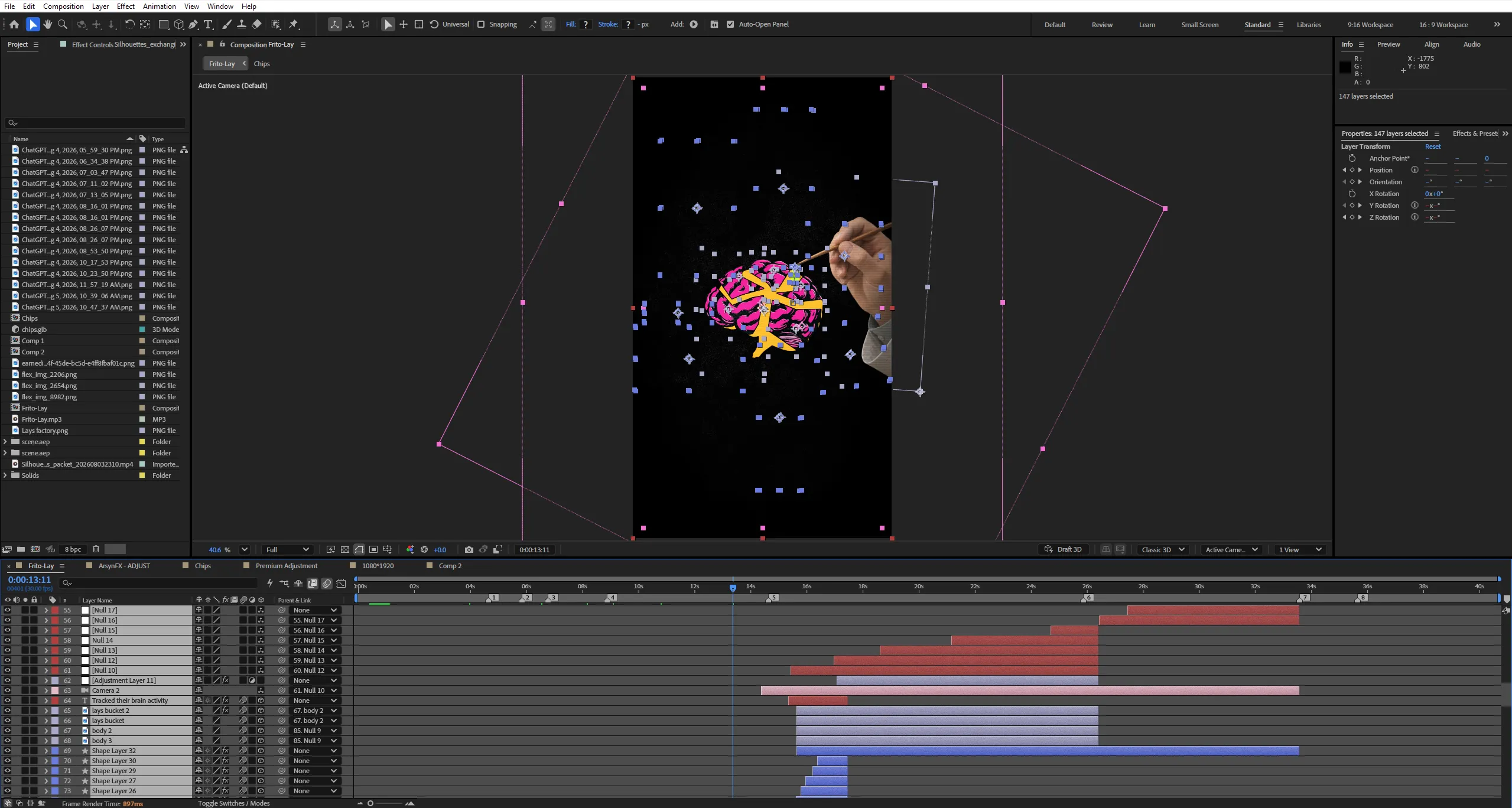Image resolution: width=1512 pixels, height=808 pixels.
Task: Open the 1 View layout dropdown
Action: coord(1300,549)
